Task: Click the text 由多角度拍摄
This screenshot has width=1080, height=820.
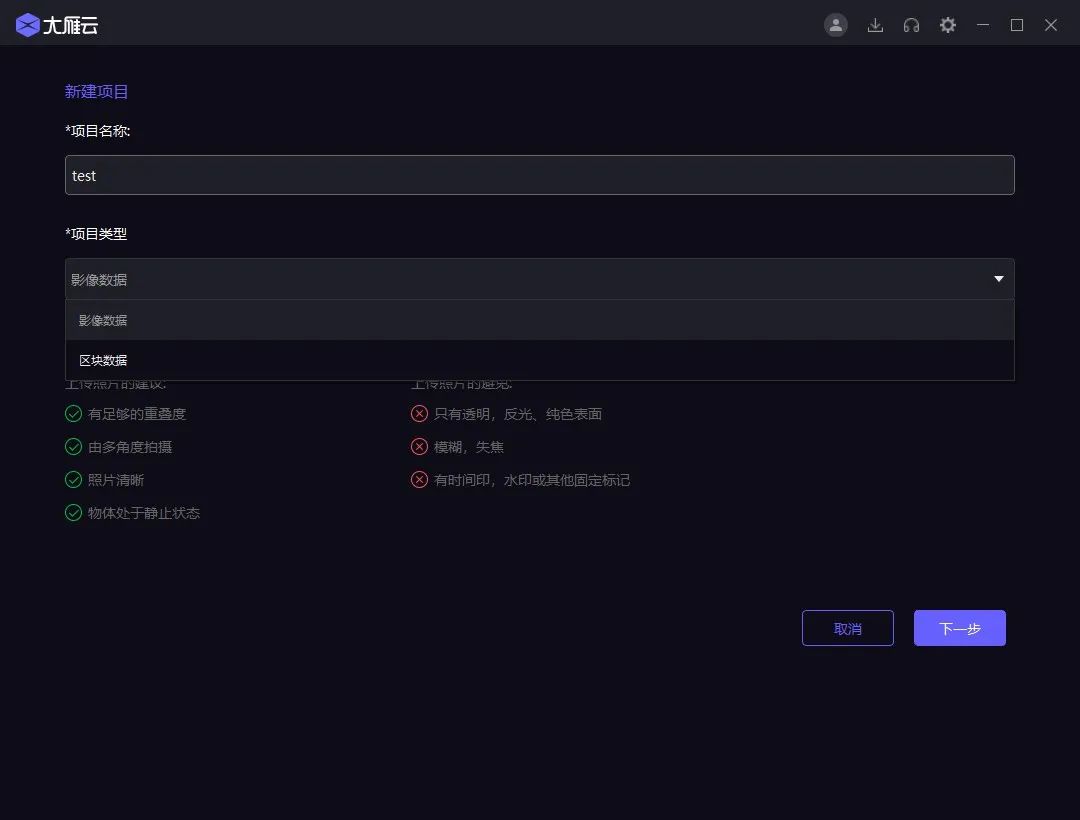Action: [130, 447]
